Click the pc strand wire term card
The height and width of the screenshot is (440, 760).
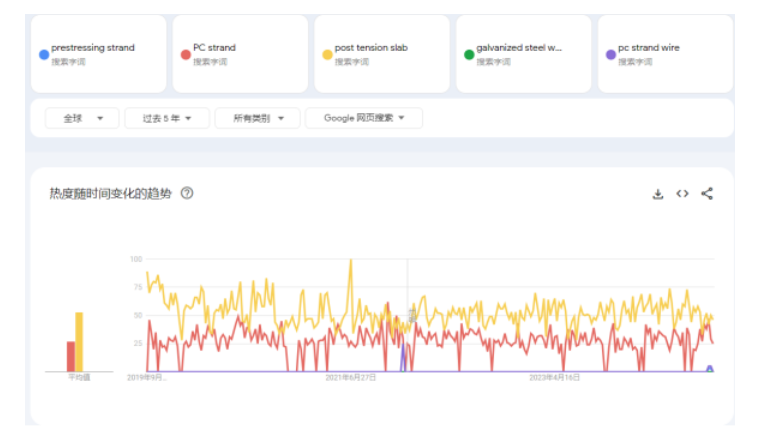pyautogui.click(x=649, y=48)
